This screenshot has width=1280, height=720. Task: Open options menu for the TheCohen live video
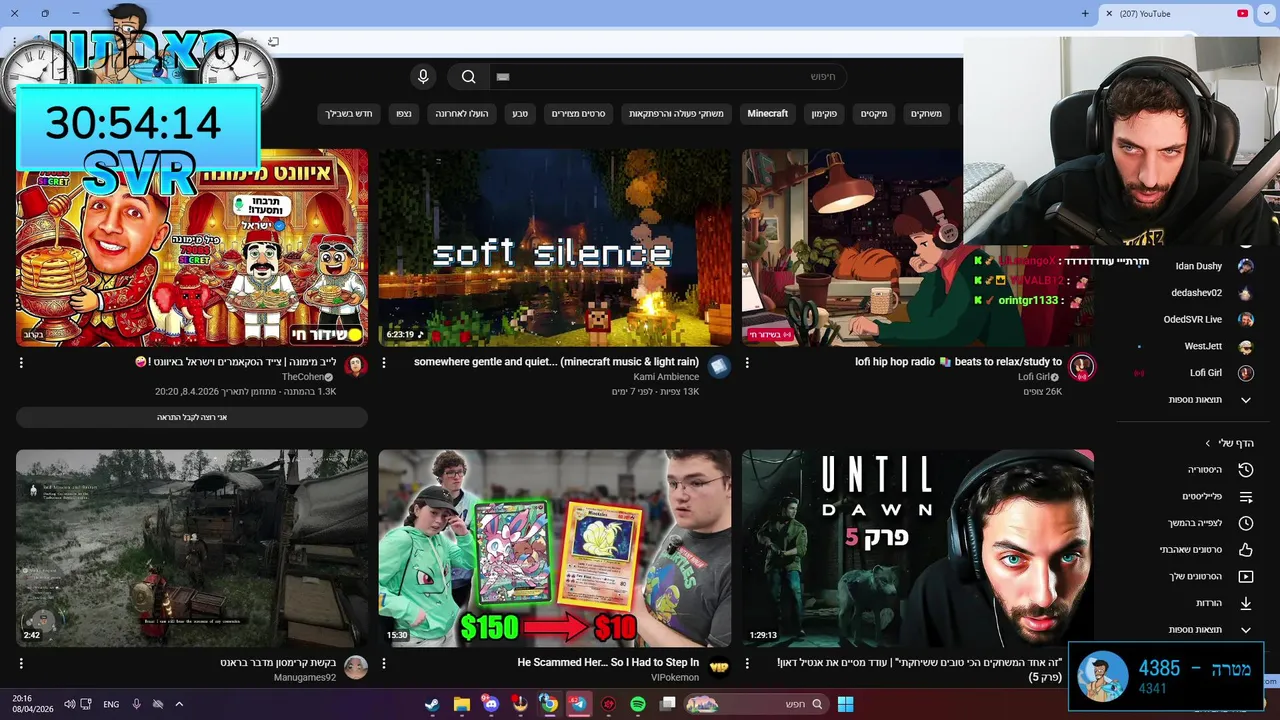tap(21, 363)
